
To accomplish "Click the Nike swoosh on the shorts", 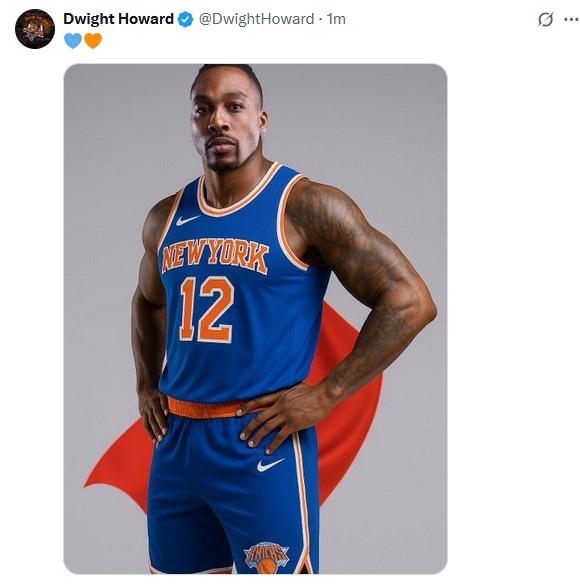I will 270,464.
